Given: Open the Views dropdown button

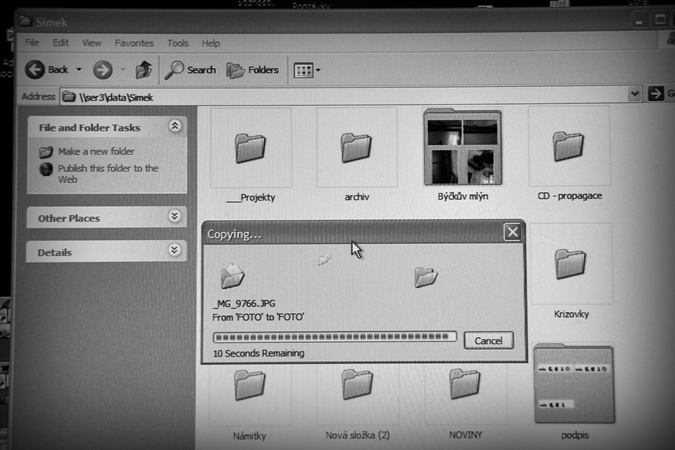Looking at the screenshot, I should (x=306, y=70).
